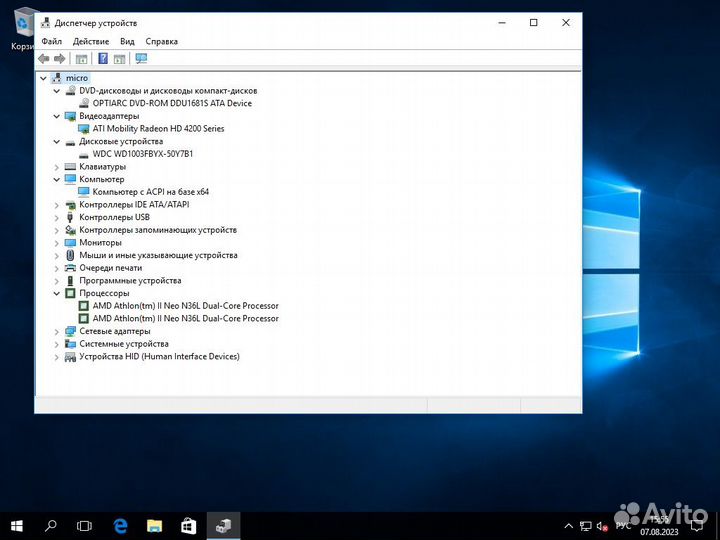Click the muted volume tray icon
The height and width of the screenshot is (540, 720).
pyautogui.click(x=602, y=526)
